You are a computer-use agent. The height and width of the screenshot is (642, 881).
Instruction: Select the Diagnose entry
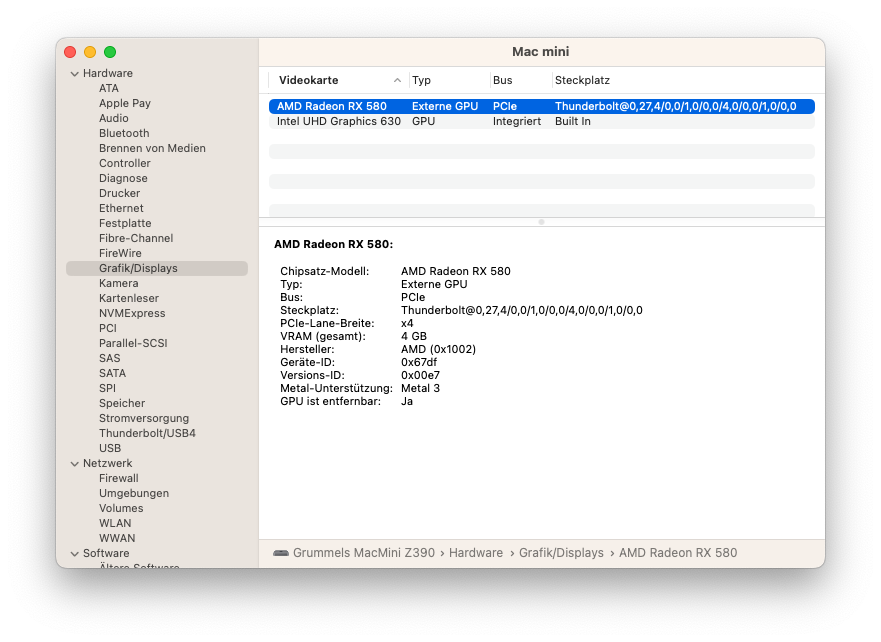123,178
